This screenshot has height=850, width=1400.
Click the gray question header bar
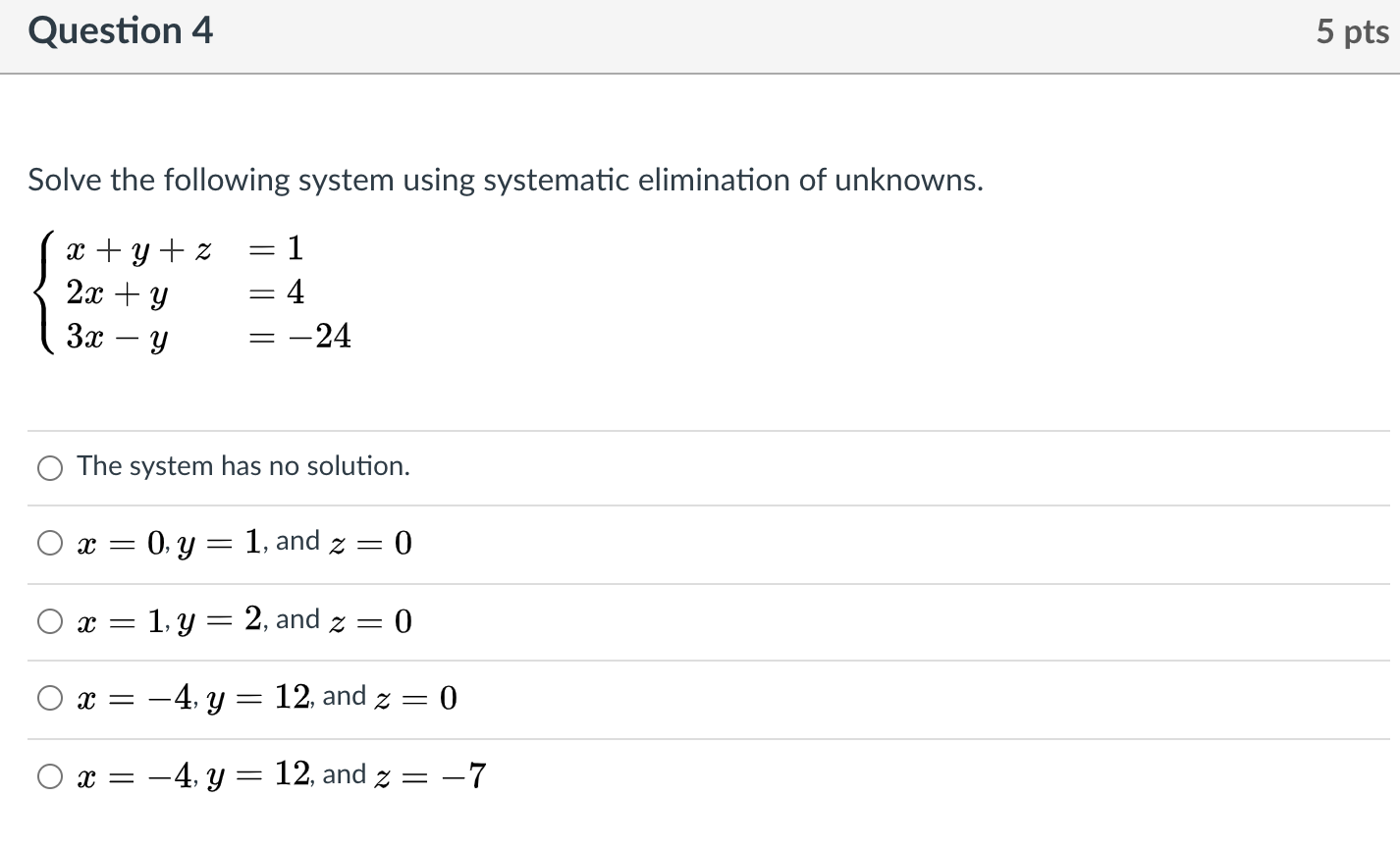pos(700,36)
